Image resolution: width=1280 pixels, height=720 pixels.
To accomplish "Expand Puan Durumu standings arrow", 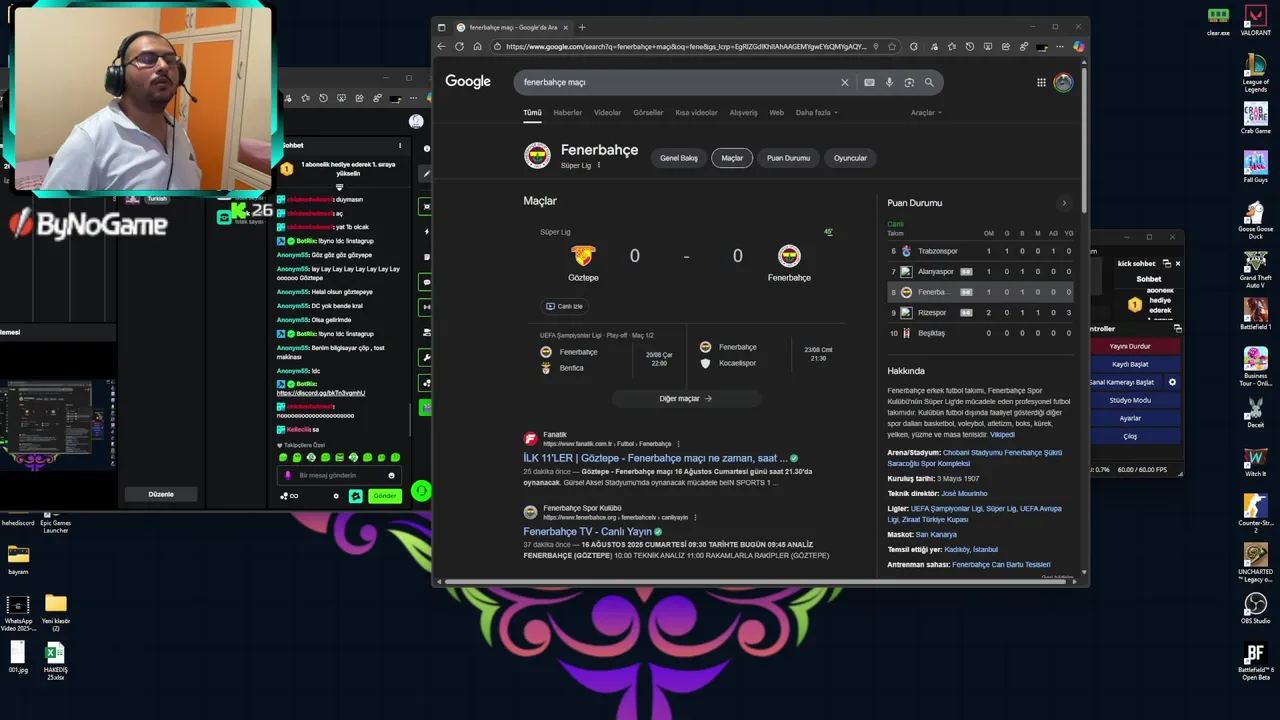I will 1063,203.
